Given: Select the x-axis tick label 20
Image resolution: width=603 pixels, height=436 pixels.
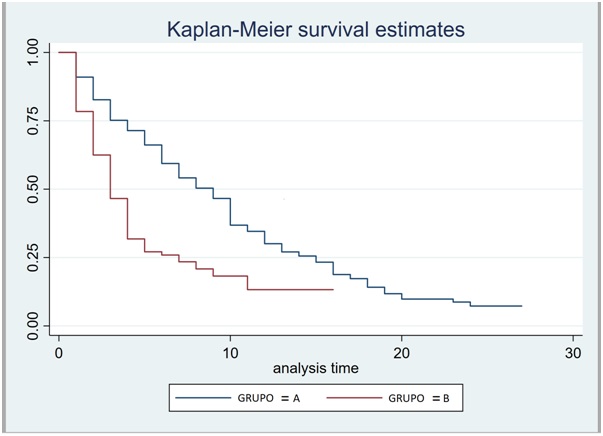Looking at the screenshot, I should point(401,354).
